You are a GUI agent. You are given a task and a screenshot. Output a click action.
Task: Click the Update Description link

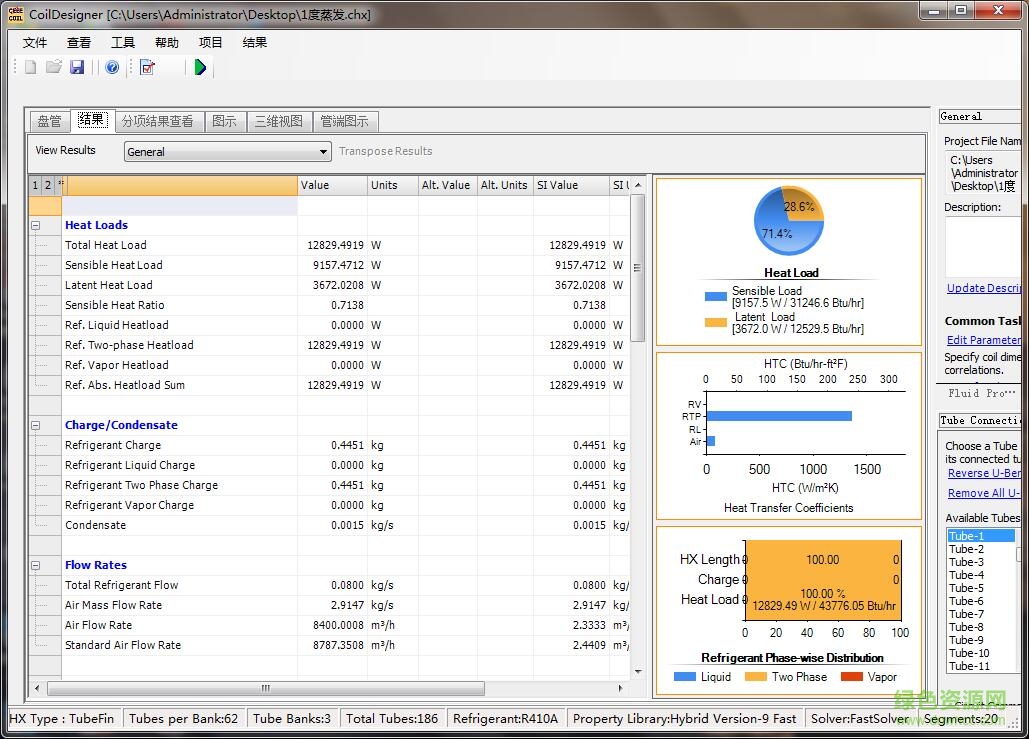click(983, 288)
